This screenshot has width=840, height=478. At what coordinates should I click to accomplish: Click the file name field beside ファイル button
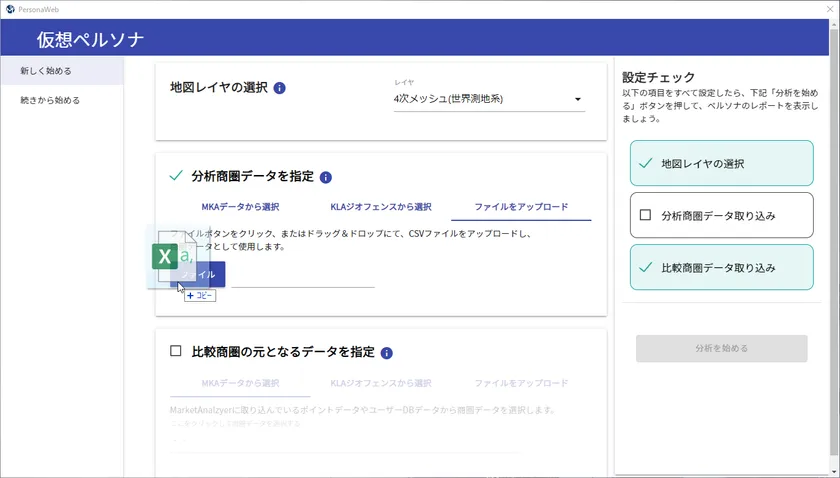tap(303, 276)
